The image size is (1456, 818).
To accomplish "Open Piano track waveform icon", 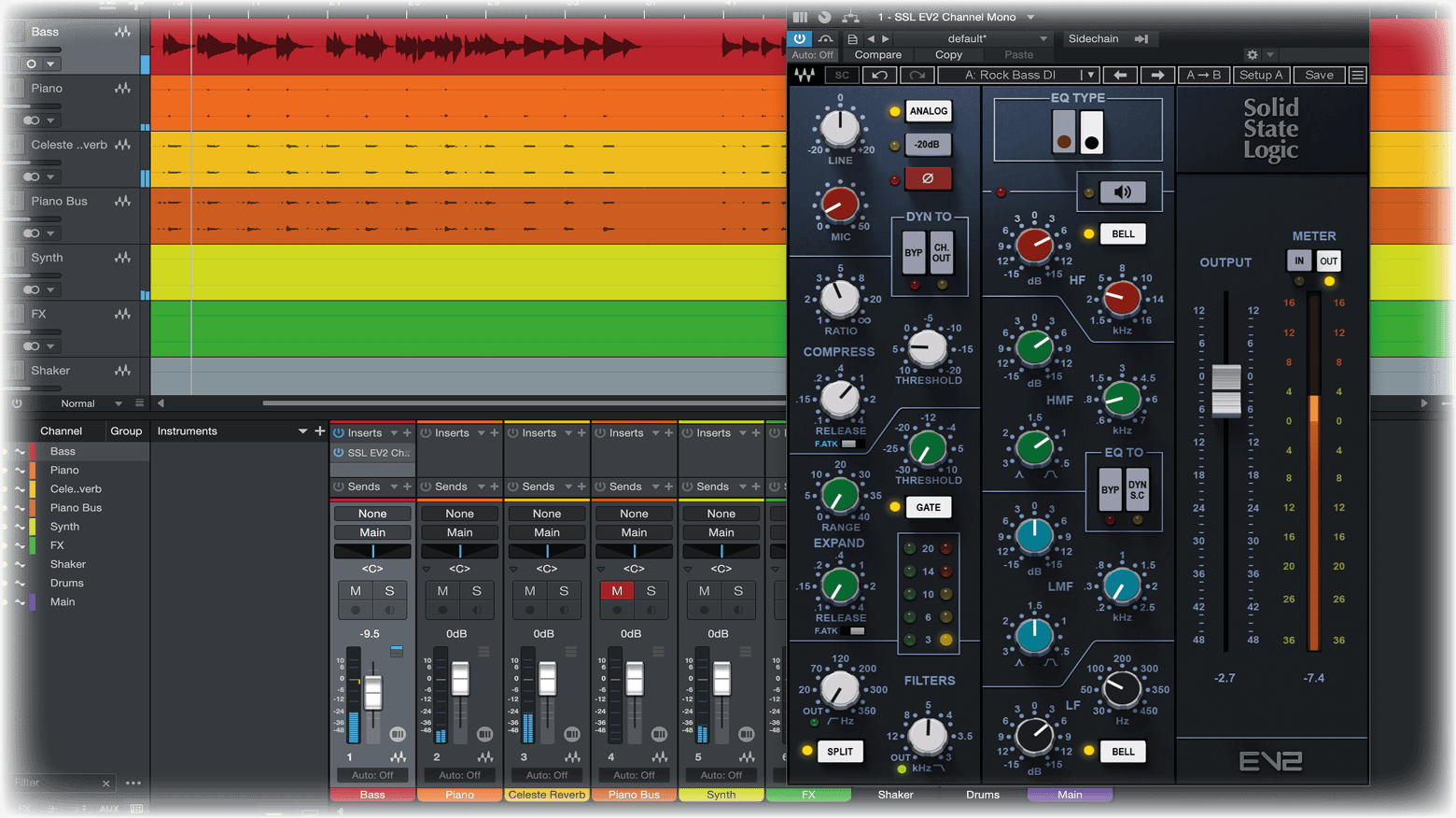I will (122, 89).
